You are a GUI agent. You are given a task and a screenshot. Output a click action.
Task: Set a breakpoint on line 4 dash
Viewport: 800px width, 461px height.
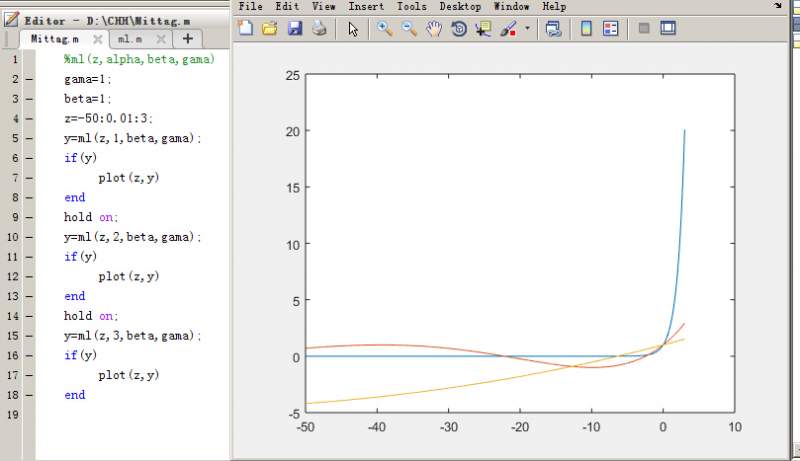coord(29,119)
